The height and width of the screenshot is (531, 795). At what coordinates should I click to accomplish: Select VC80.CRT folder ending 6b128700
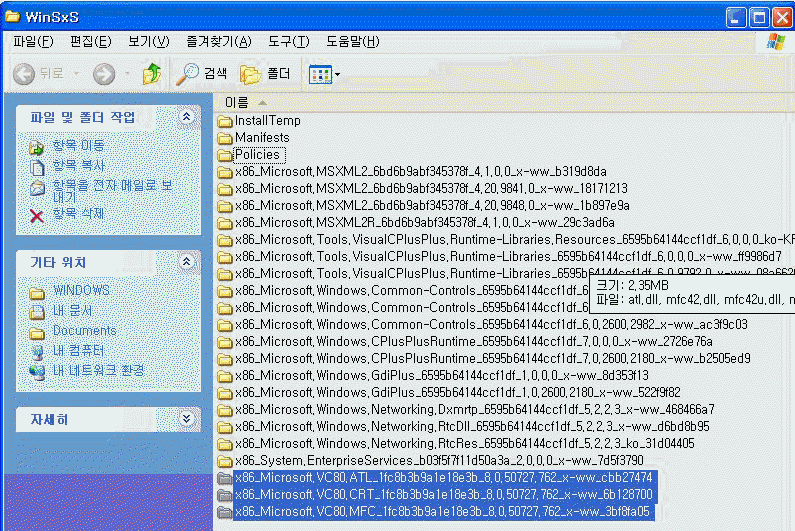click(445, 494)
